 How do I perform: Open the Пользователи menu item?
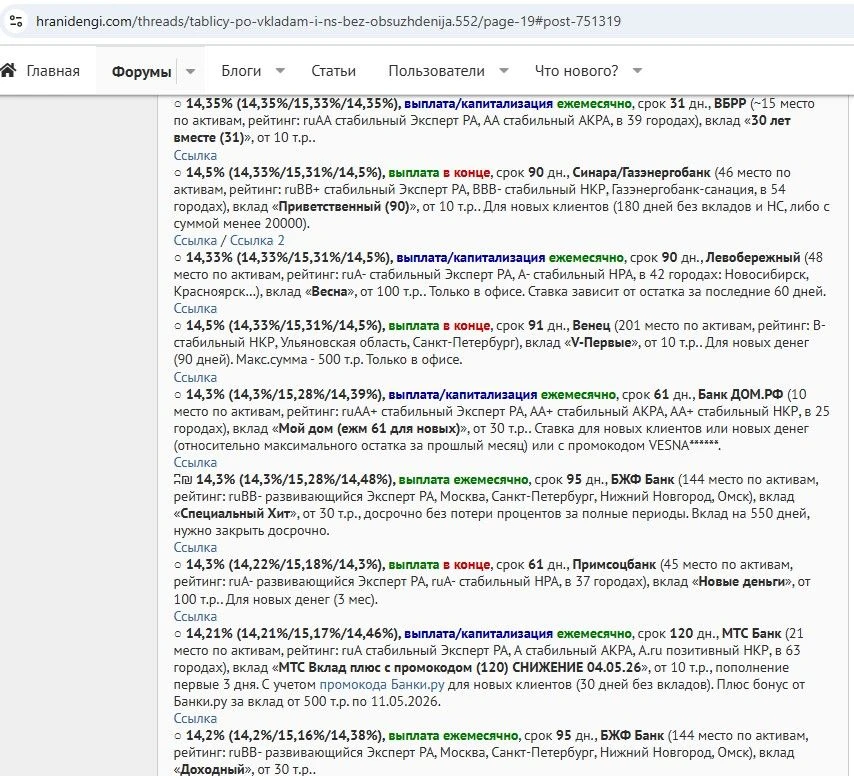coord(436,71)
